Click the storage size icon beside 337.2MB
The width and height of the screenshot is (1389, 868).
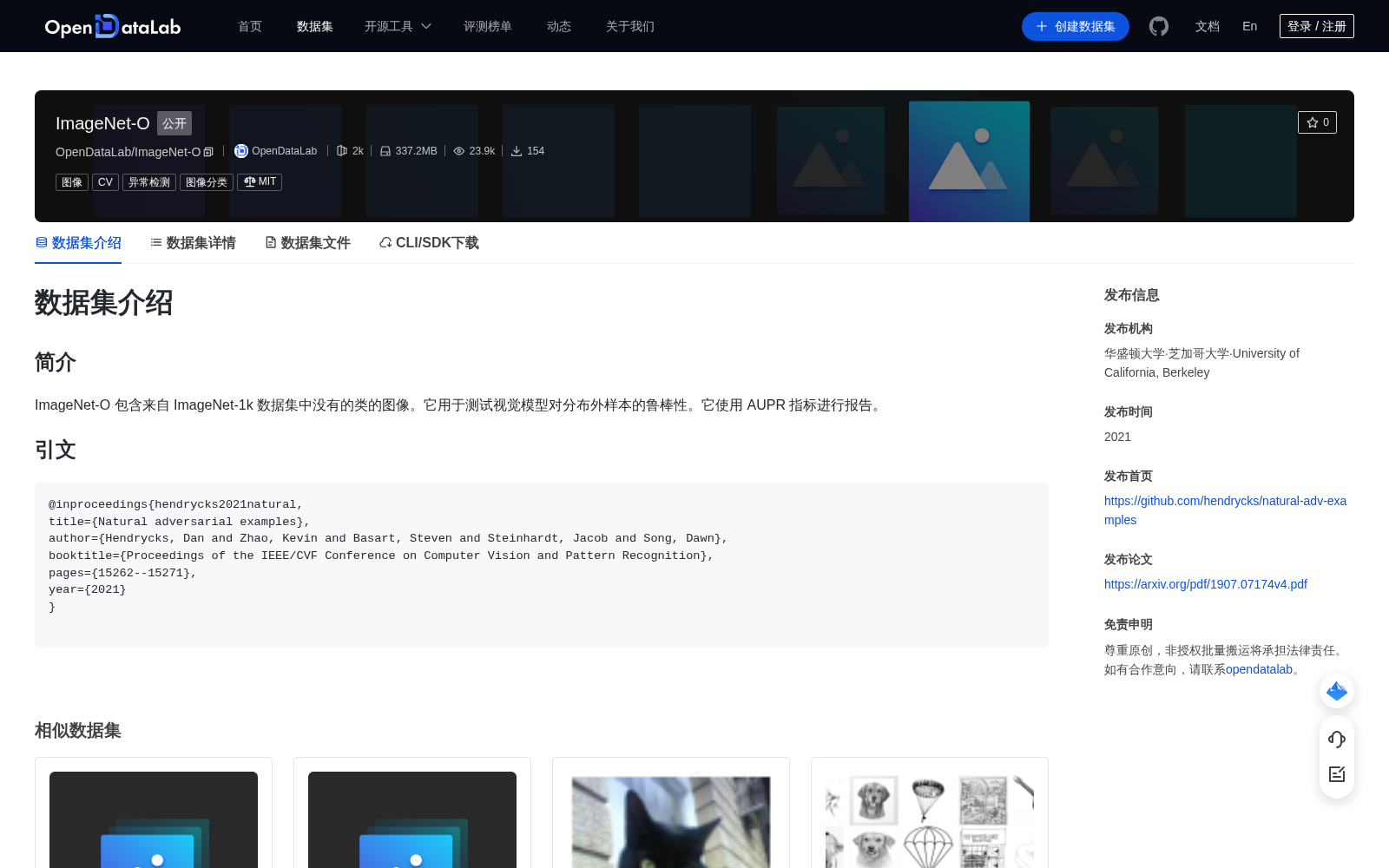385,151
